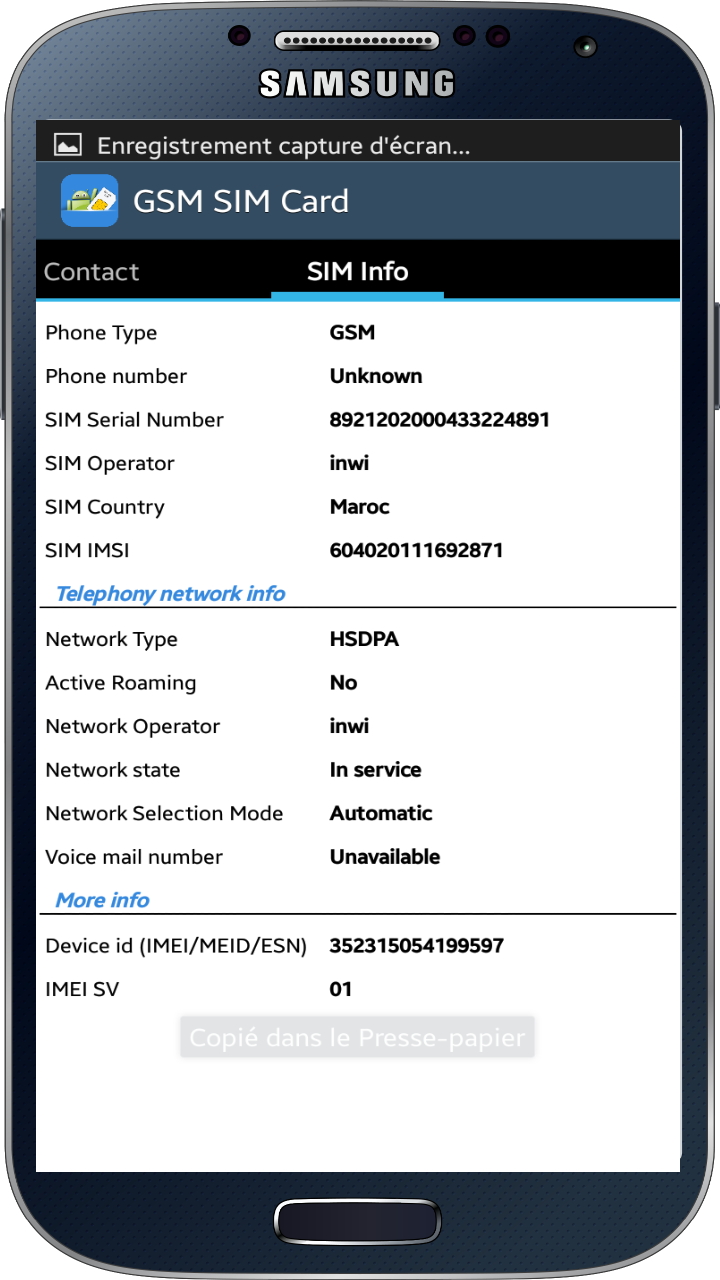Screen dimensions: 720x1280
Task: Tap the SIM Serial Number label
Action: (x=134, y=420)
